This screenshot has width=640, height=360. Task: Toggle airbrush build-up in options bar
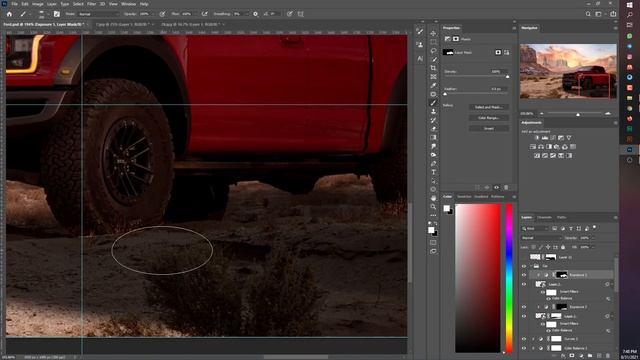tap(204, 14)
